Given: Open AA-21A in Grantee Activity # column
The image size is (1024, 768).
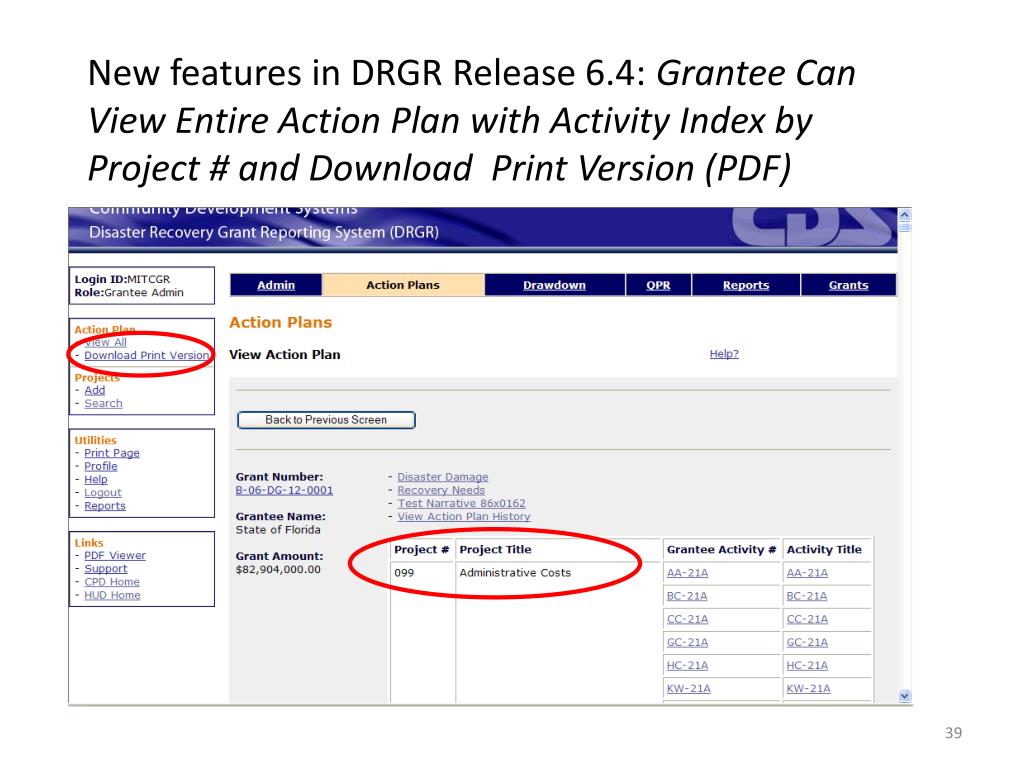Looking at the screenshot, I should pyautogui.click(x=687, y=573).
